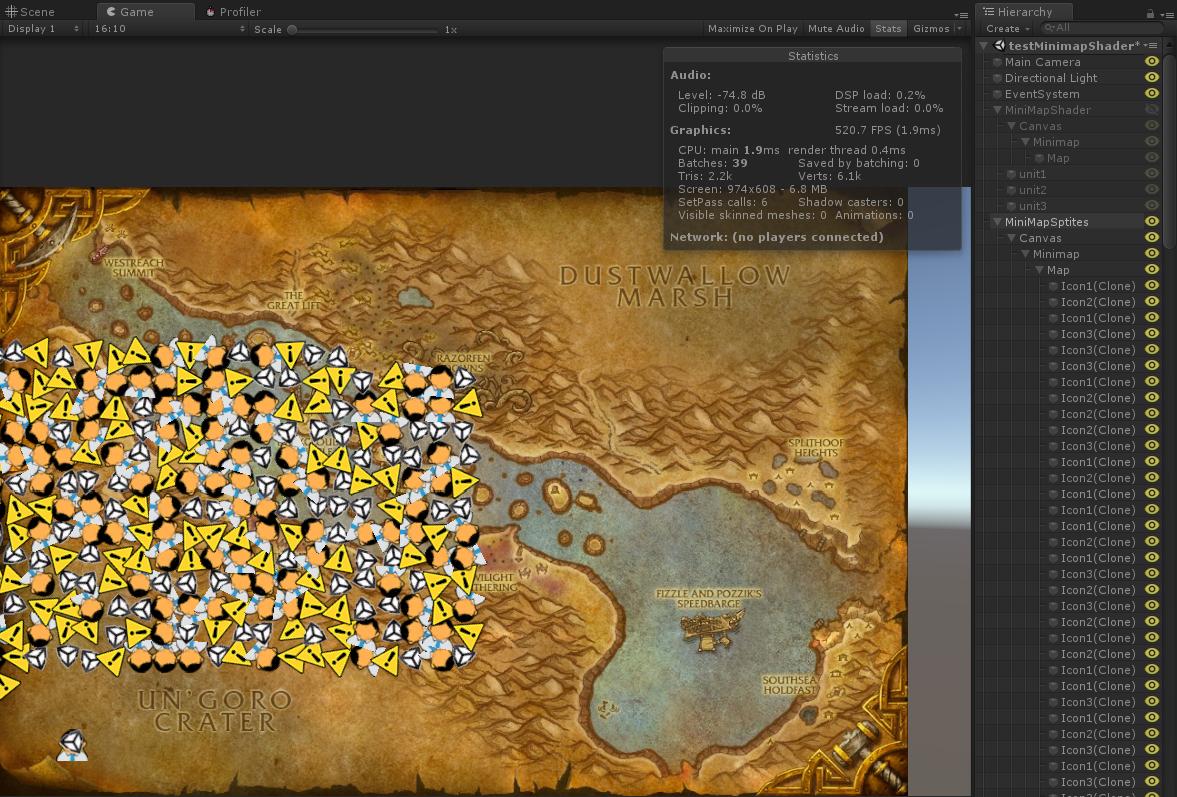Show the hidden MiniMapShader object via its eye

click(1151, 110)
